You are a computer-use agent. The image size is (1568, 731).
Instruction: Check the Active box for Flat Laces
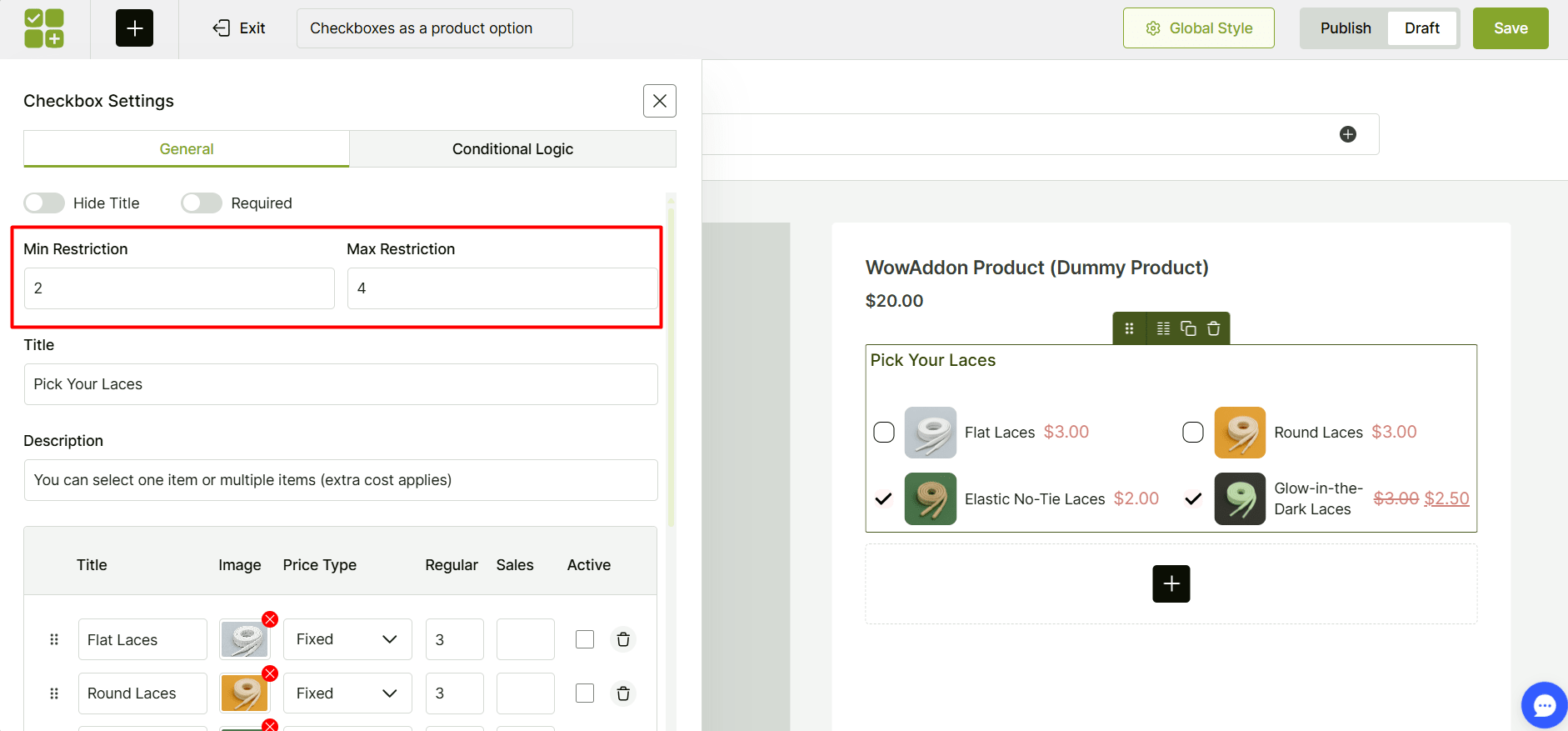click(585, 639)
